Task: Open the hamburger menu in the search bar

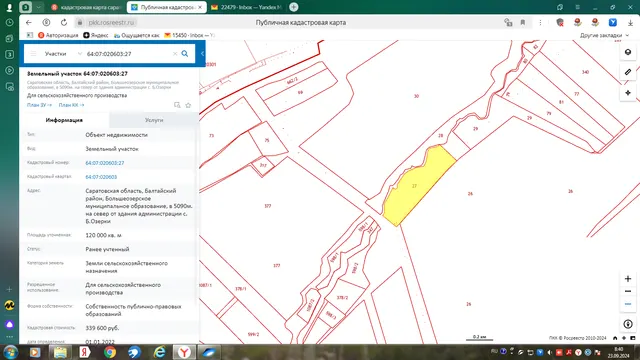Action: point(33,53)
